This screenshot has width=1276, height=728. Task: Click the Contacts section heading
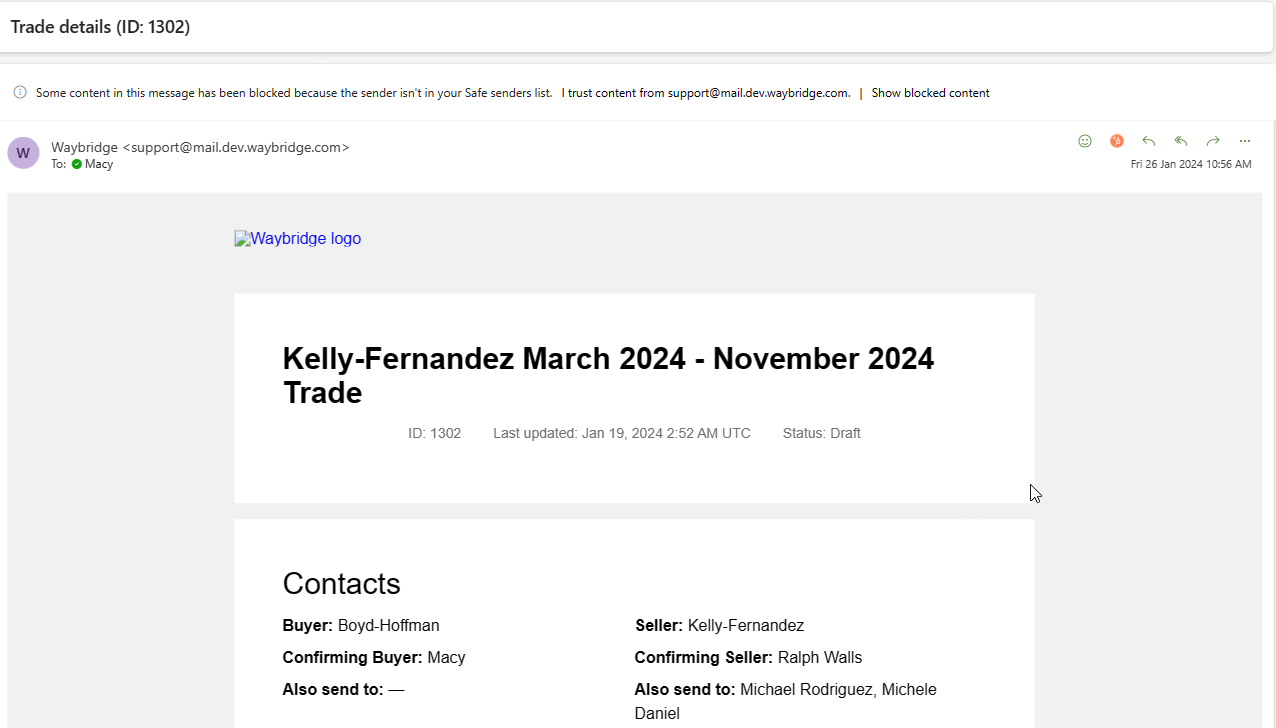coord(341,584)
